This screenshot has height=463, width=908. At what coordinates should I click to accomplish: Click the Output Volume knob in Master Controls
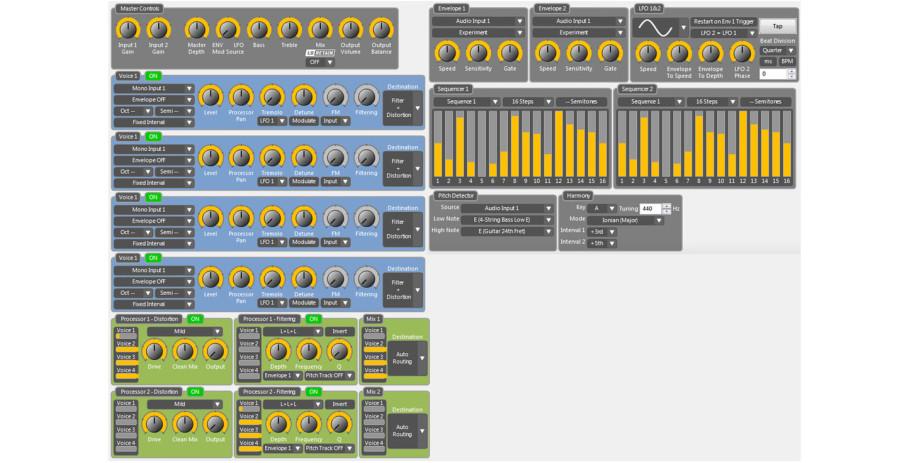[x=350, y=28]
